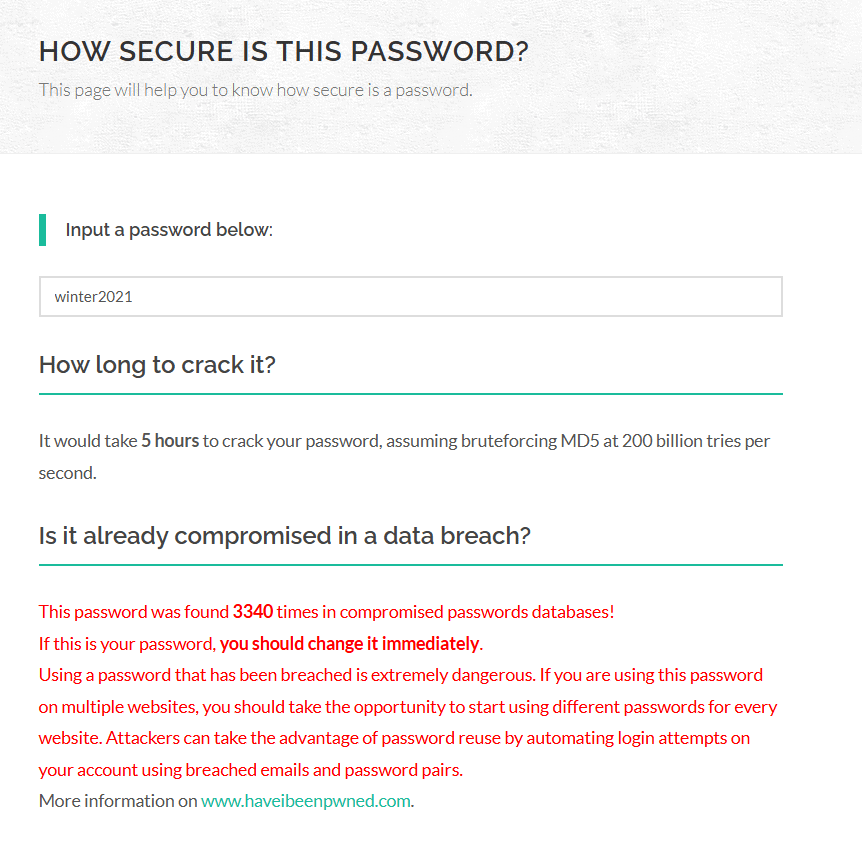862x842 pixels.
Task: Click the 'Input a password below:' label
Action: coord(169,230)
